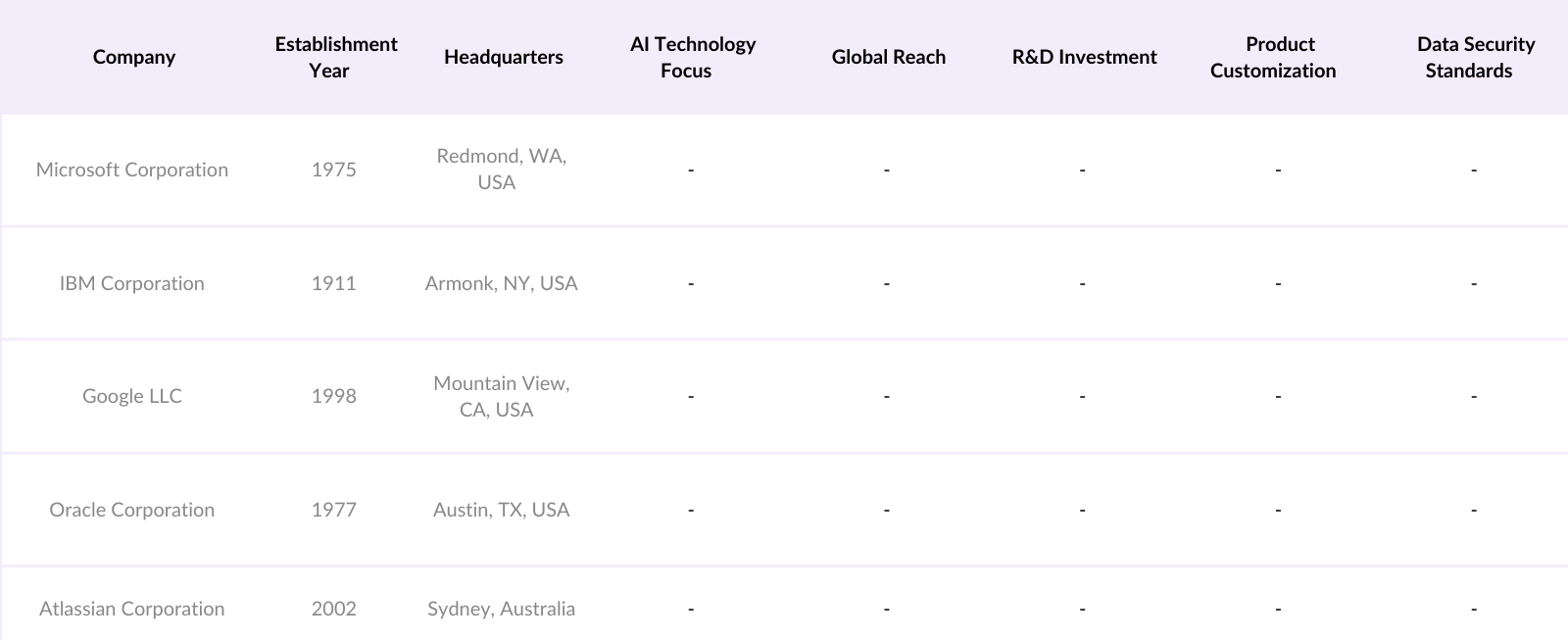Click the AI Technology Focus header
This screenshot has height=640, width=1568.
coord(692,57)
